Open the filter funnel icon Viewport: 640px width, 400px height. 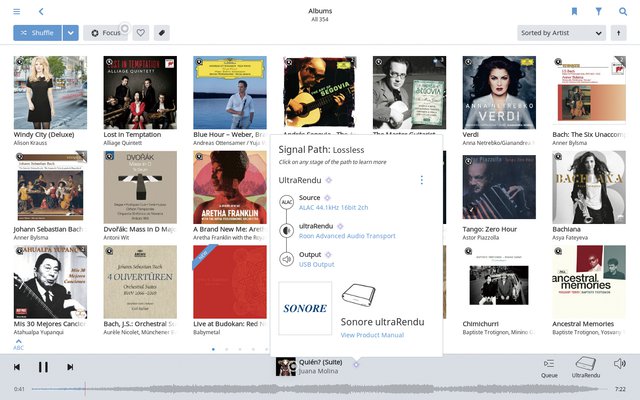[598, 11]
